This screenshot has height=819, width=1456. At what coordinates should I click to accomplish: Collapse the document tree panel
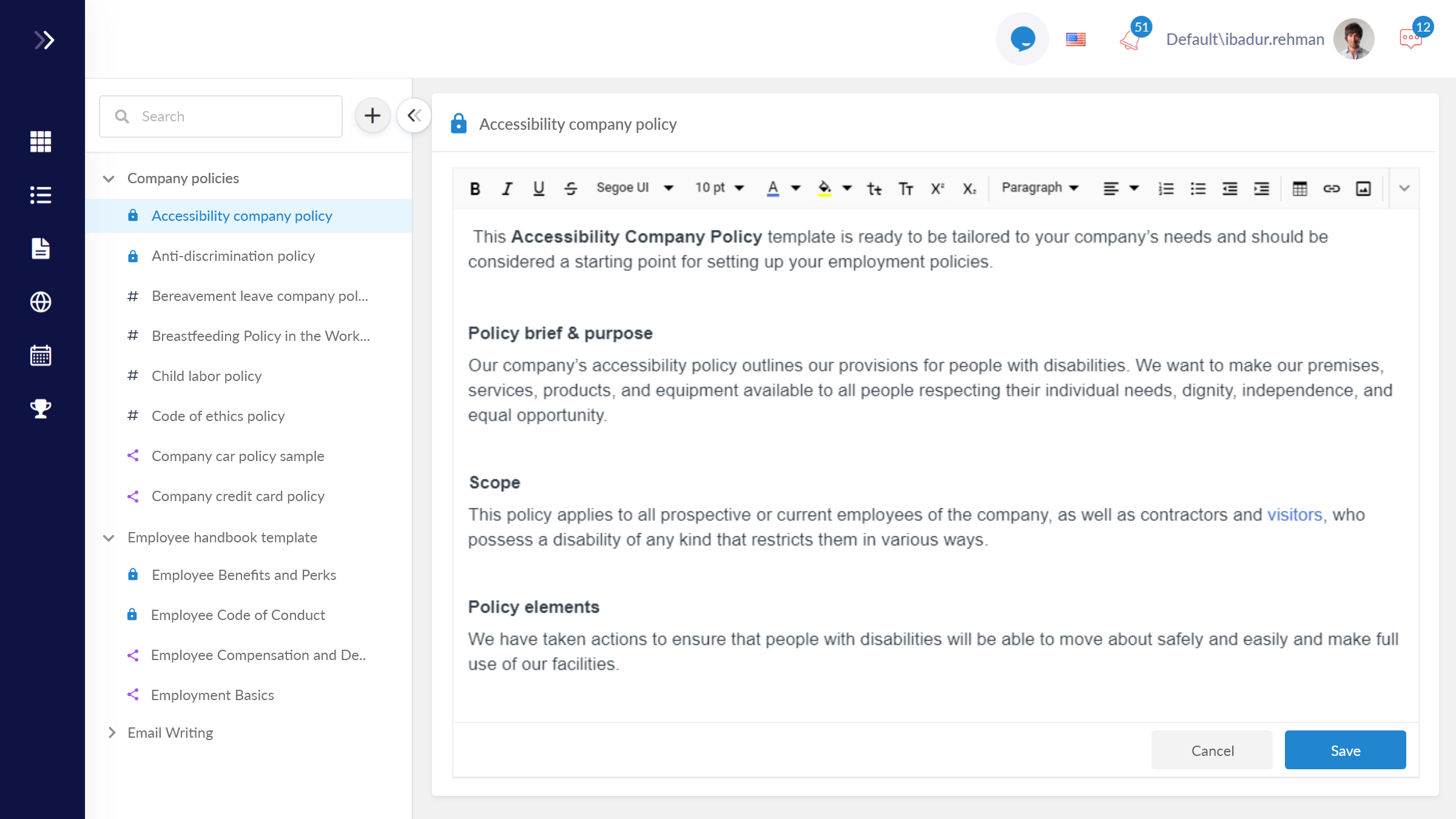(x=414, y=115)
